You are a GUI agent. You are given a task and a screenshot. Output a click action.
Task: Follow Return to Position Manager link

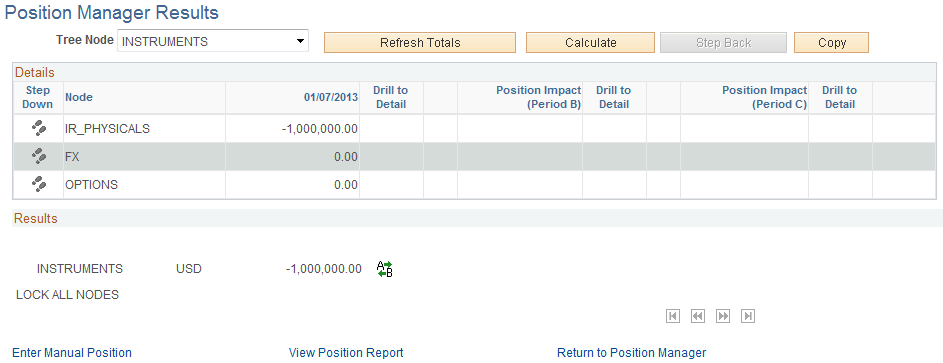(631, 353)
